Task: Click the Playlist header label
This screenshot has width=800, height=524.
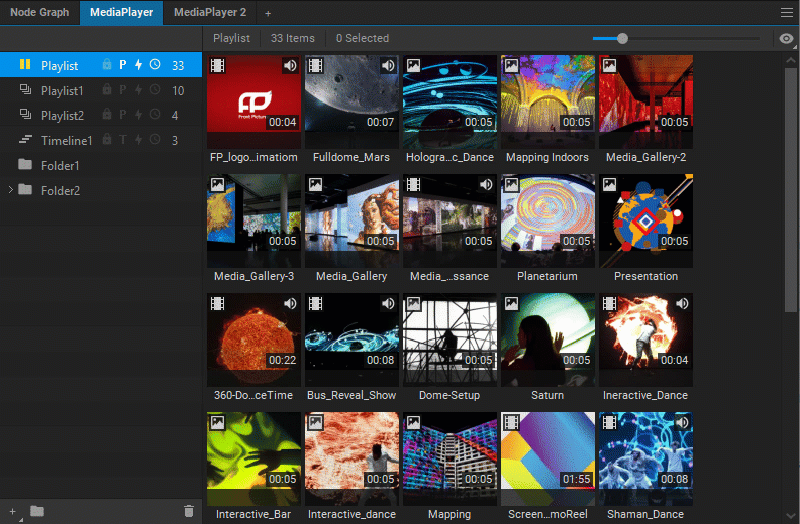Action: 231,38
